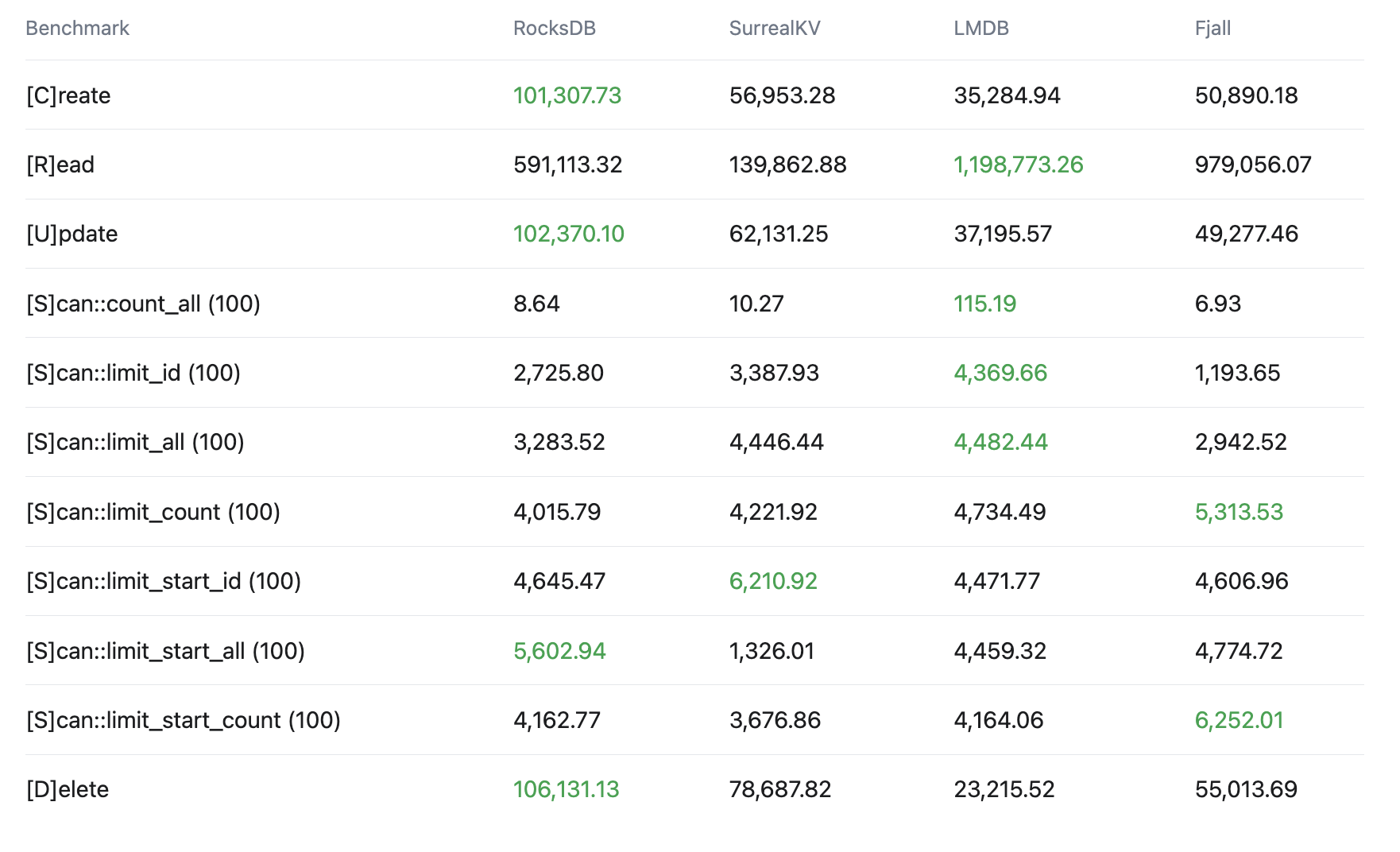This screenshot has width=1400, height=852.
Task: Select the [S]can::limit_all (100) label
Action: point(135,442)
